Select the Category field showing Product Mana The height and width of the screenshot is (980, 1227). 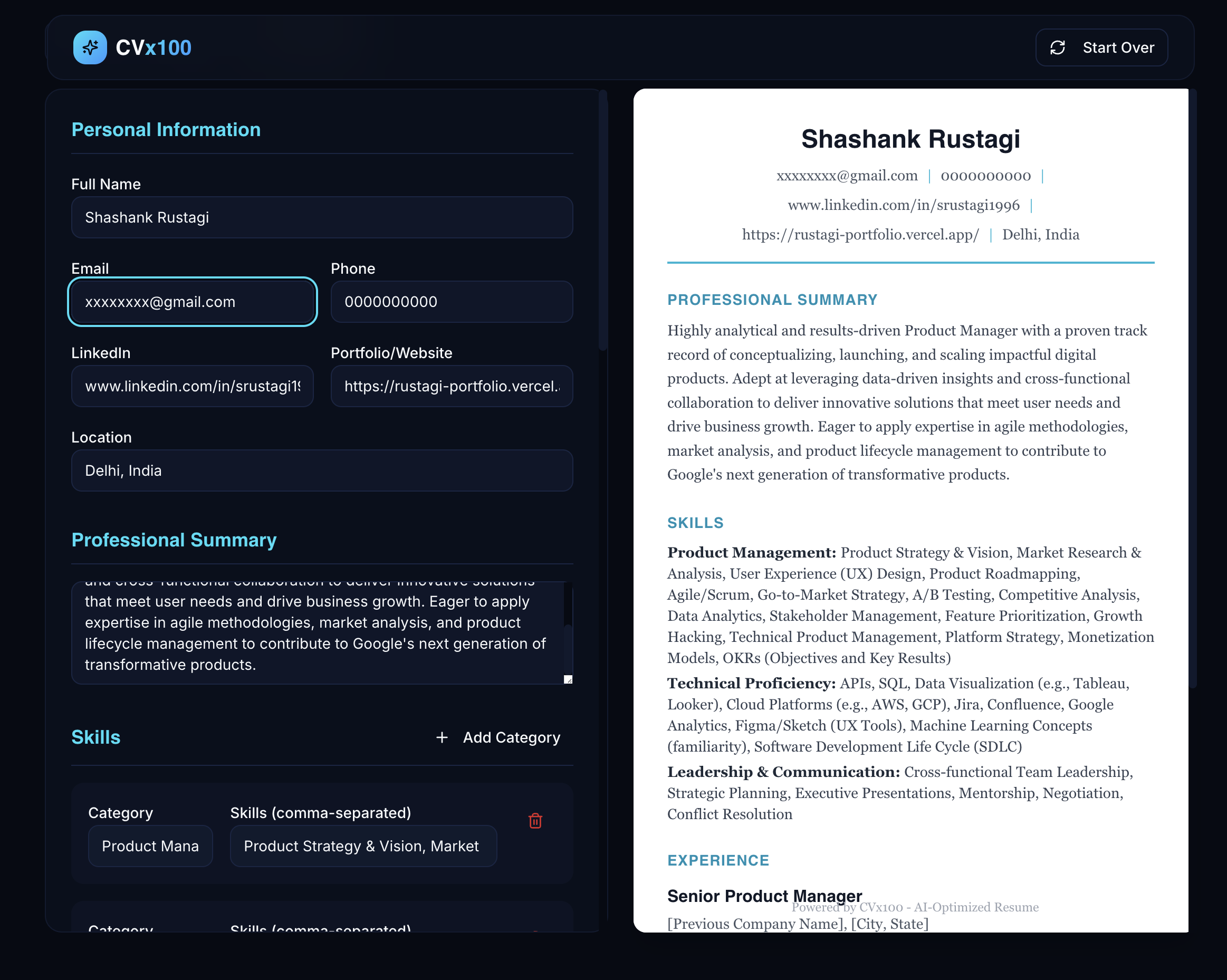tap(150, 846)
